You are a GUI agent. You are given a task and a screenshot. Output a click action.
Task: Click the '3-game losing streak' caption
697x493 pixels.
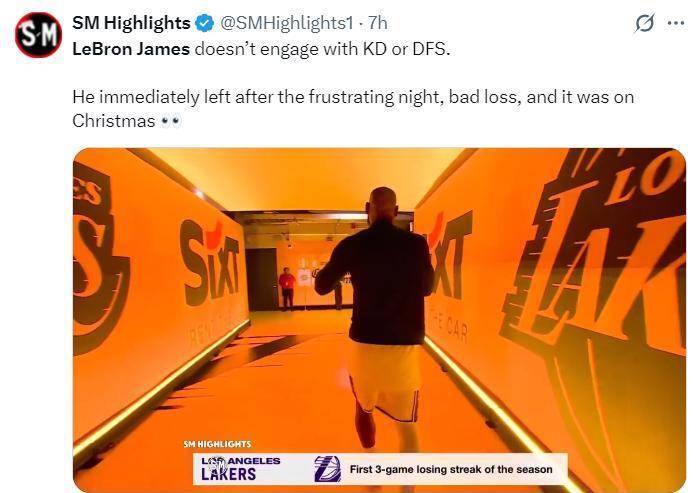pos(451,469)
